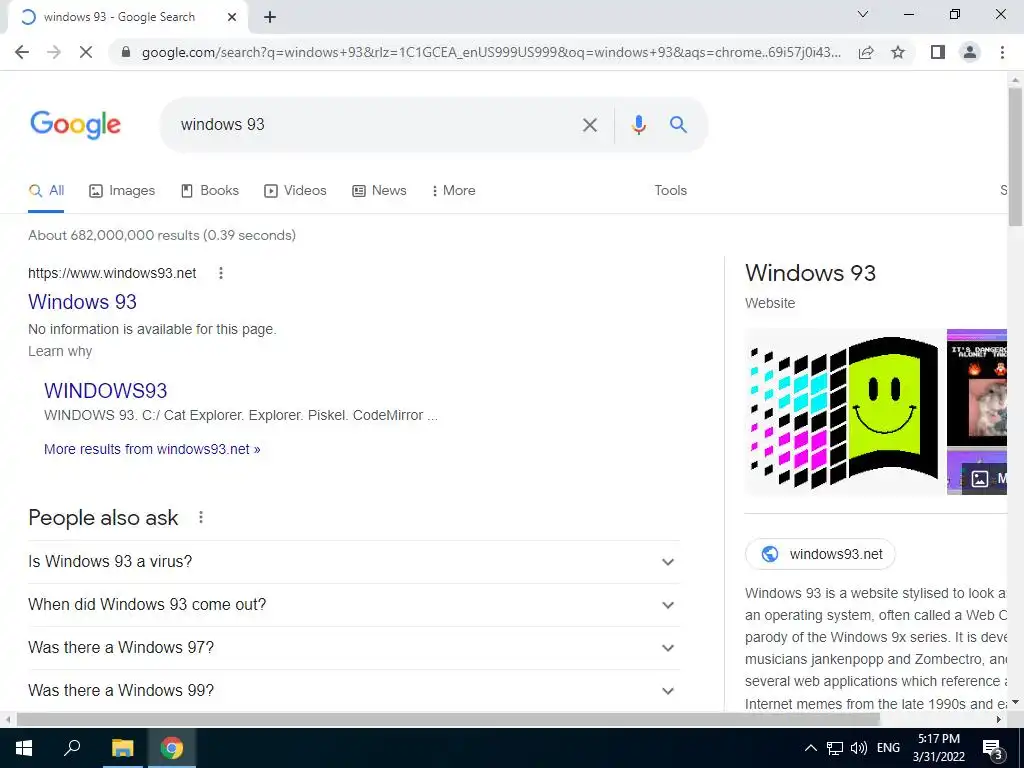Open the Windows 93 result link
1024x768 pixels.
pyautogui.click(x=82, y=302)
